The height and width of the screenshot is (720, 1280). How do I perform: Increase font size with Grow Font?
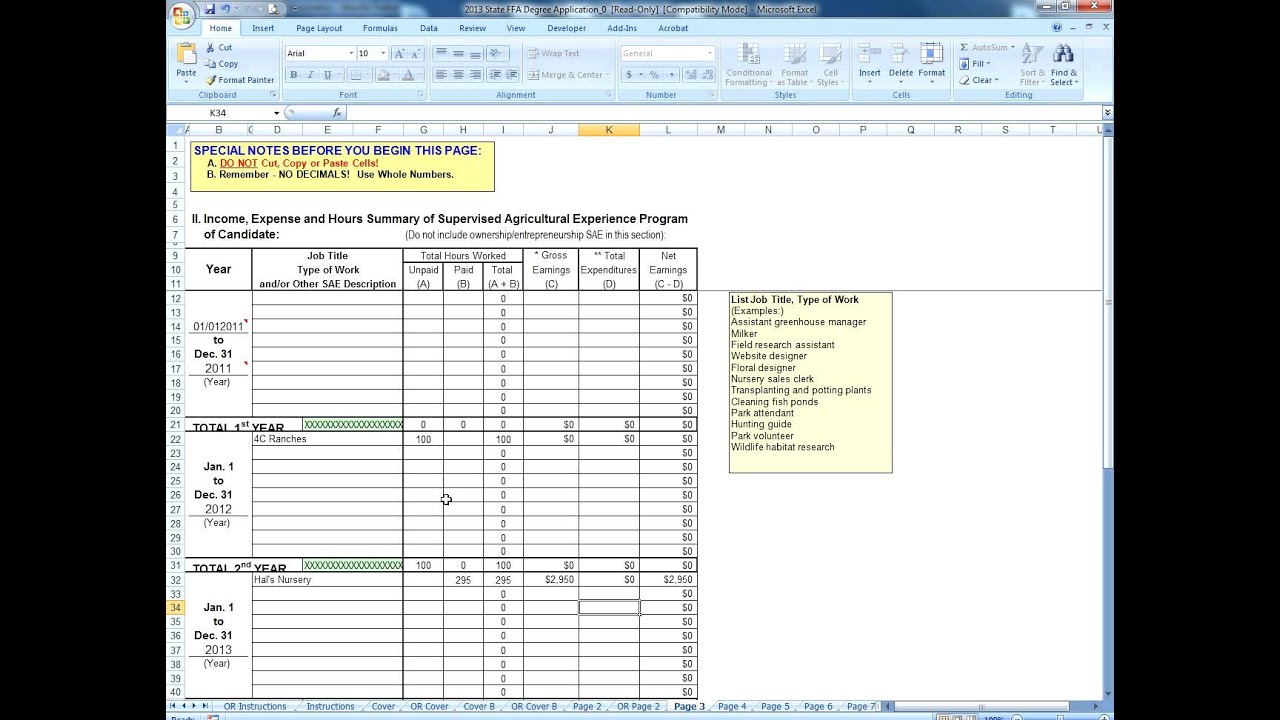click(399, 53)
